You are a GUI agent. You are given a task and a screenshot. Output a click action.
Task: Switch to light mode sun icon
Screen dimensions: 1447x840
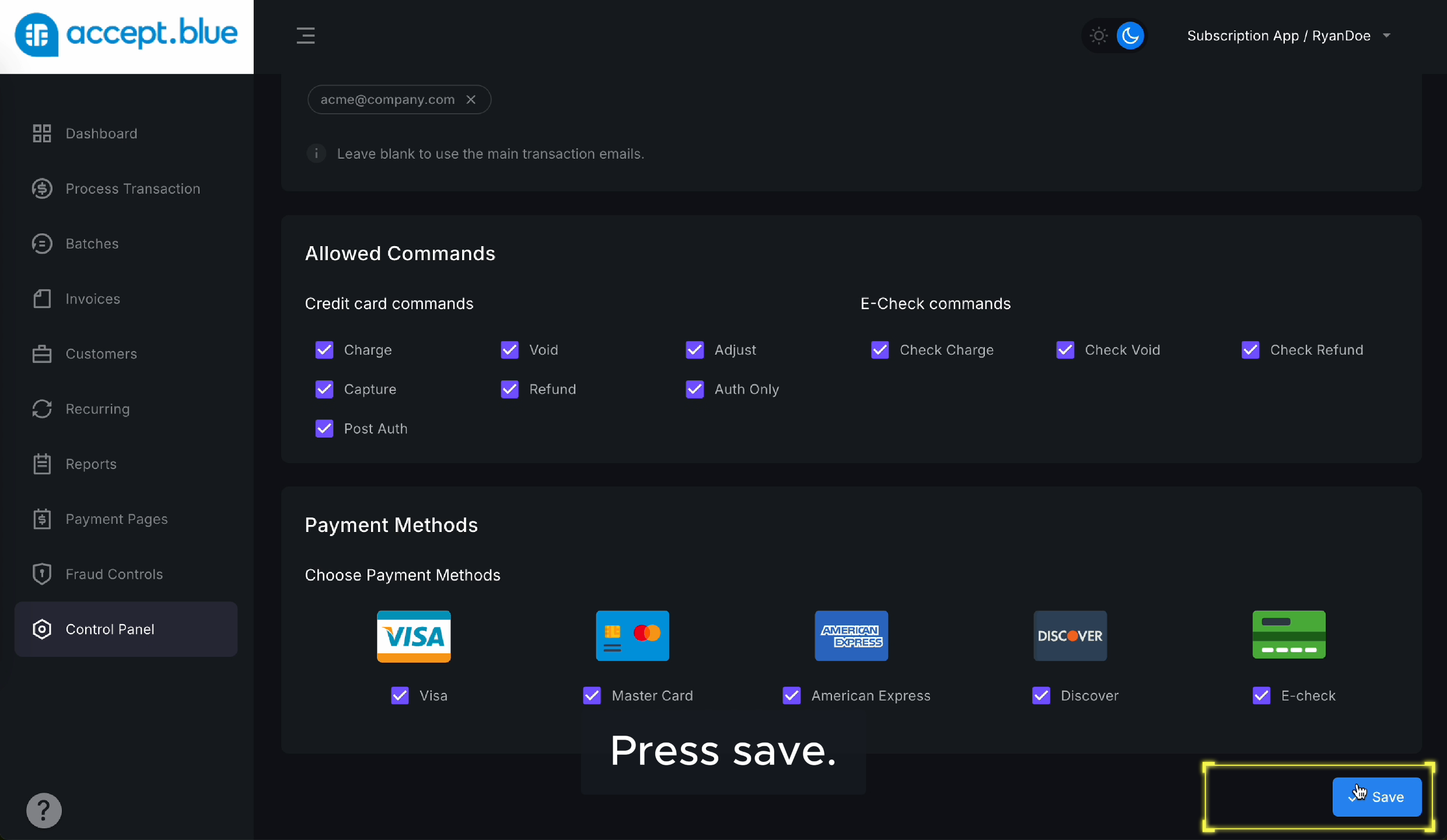(x=1099, y=36)
